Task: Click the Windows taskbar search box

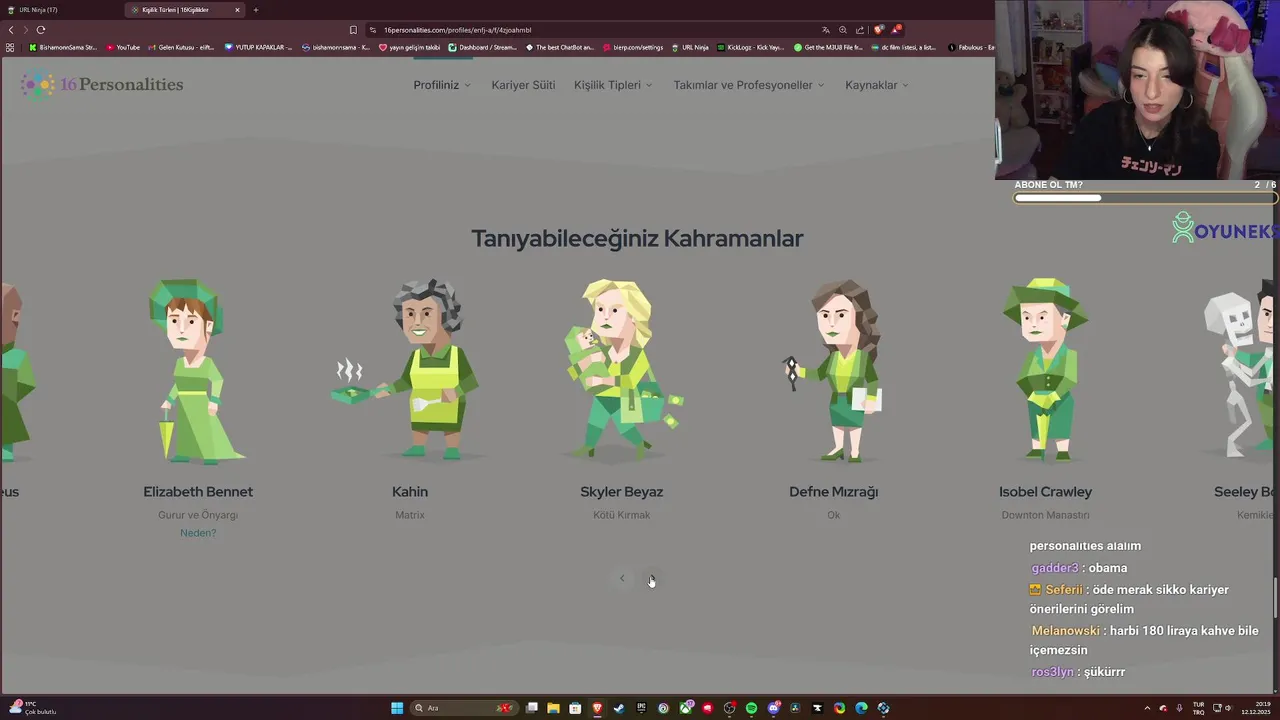Action: [464, 708]
